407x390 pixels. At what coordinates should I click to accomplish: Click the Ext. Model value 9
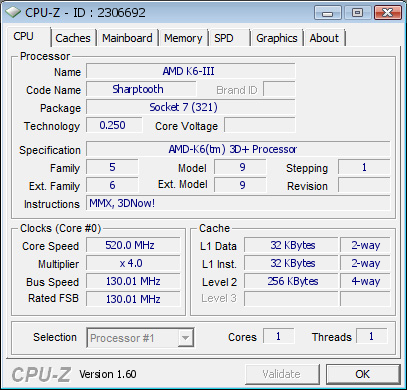coord(240,185)
